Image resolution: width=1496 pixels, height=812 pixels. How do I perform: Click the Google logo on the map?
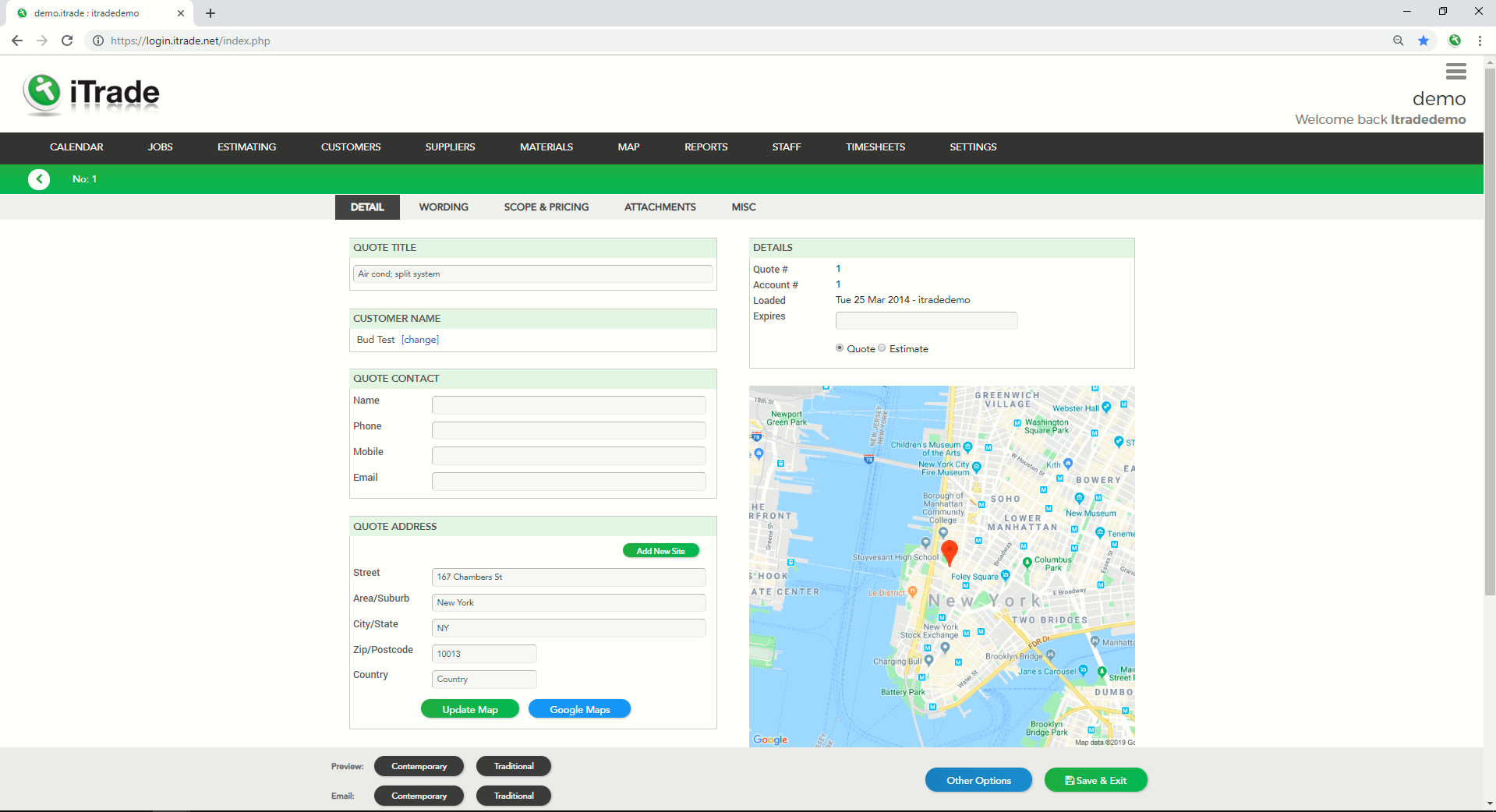click(769, 741)
